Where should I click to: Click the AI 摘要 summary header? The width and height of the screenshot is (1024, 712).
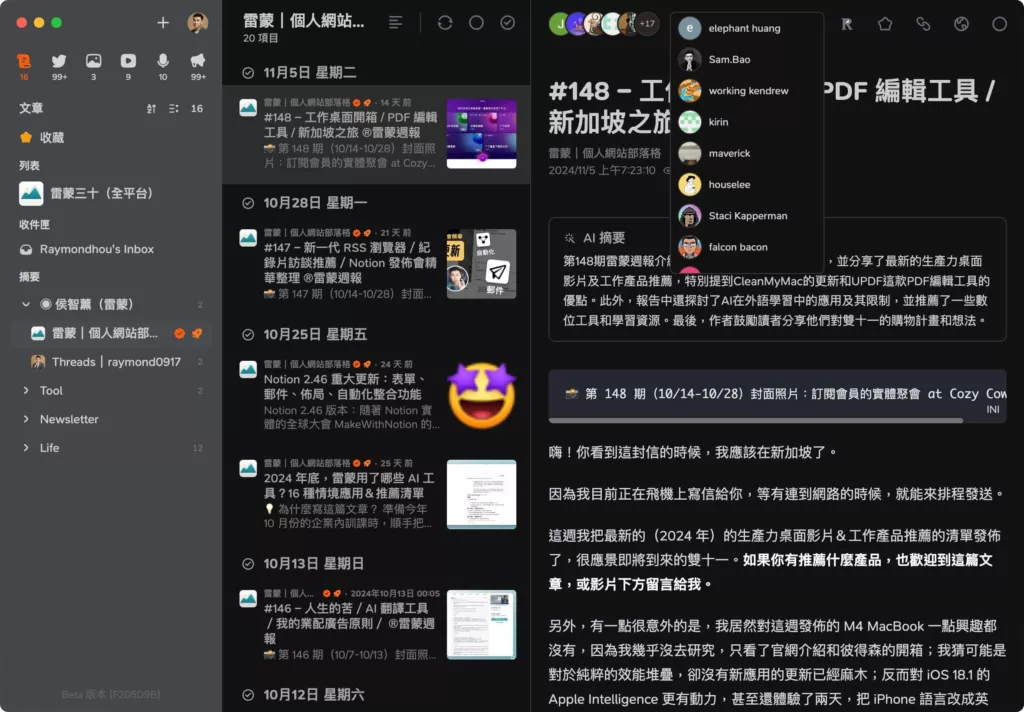(595, 238)
